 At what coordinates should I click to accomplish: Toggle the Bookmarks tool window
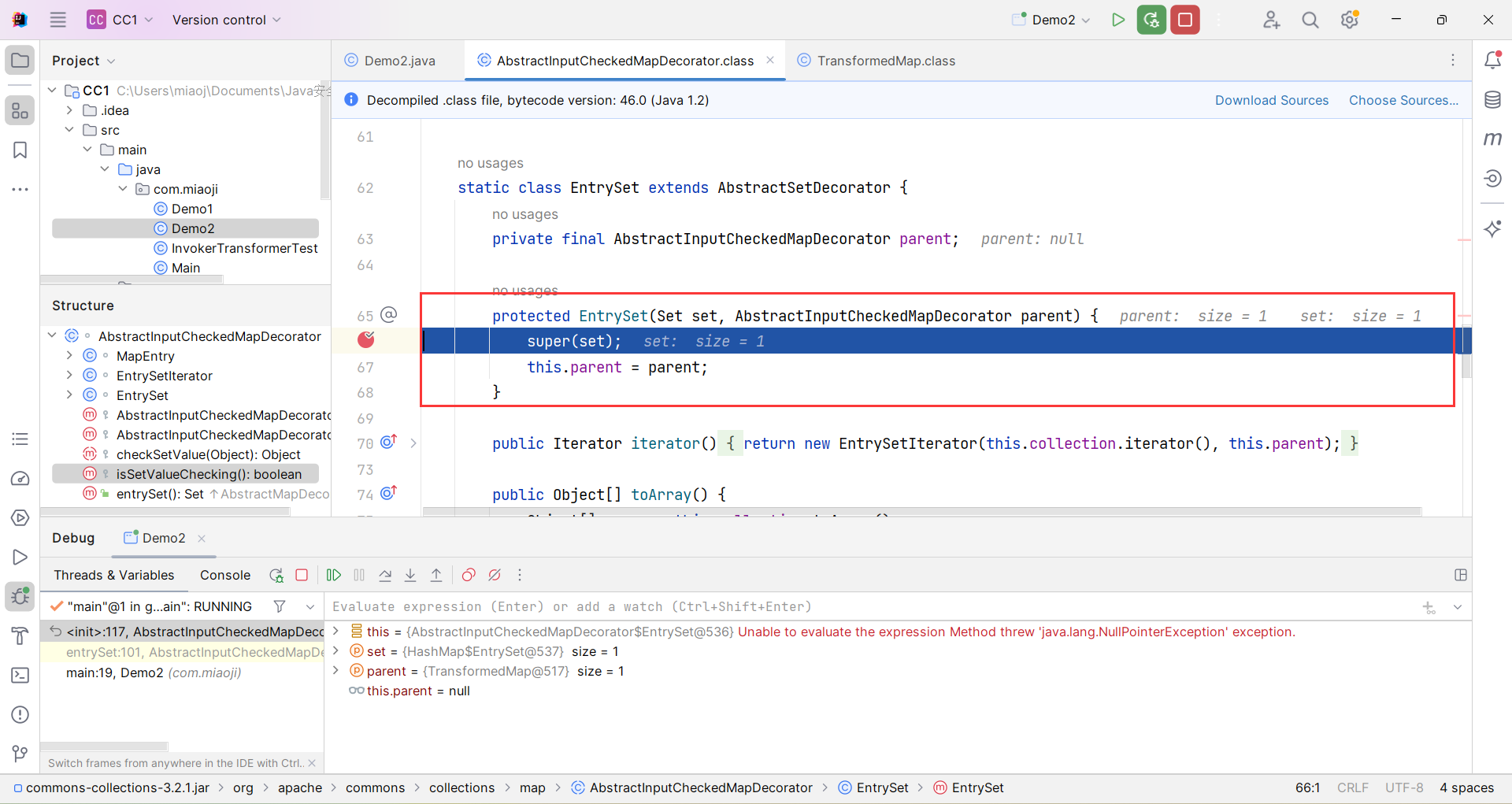coord(20,150)
